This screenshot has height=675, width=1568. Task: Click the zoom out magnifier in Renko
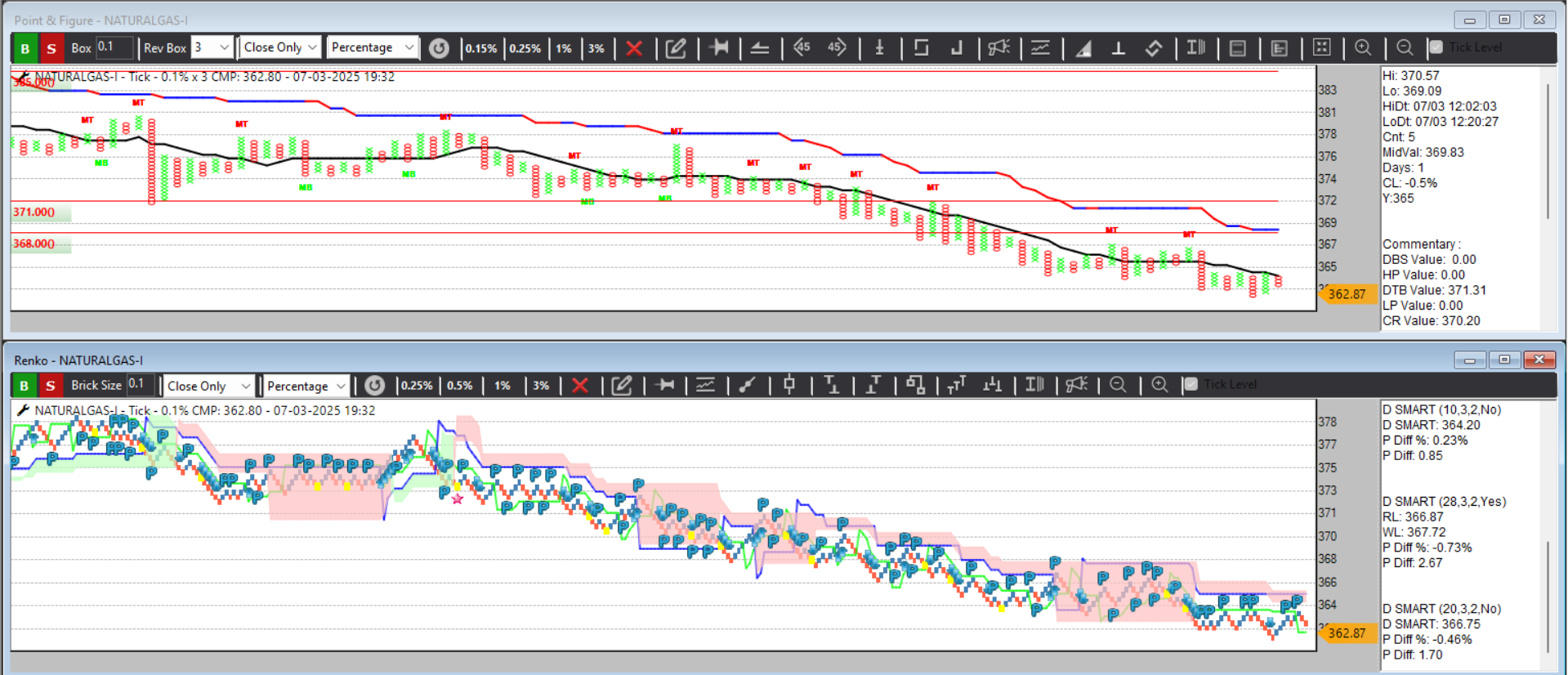[1118, 385]
